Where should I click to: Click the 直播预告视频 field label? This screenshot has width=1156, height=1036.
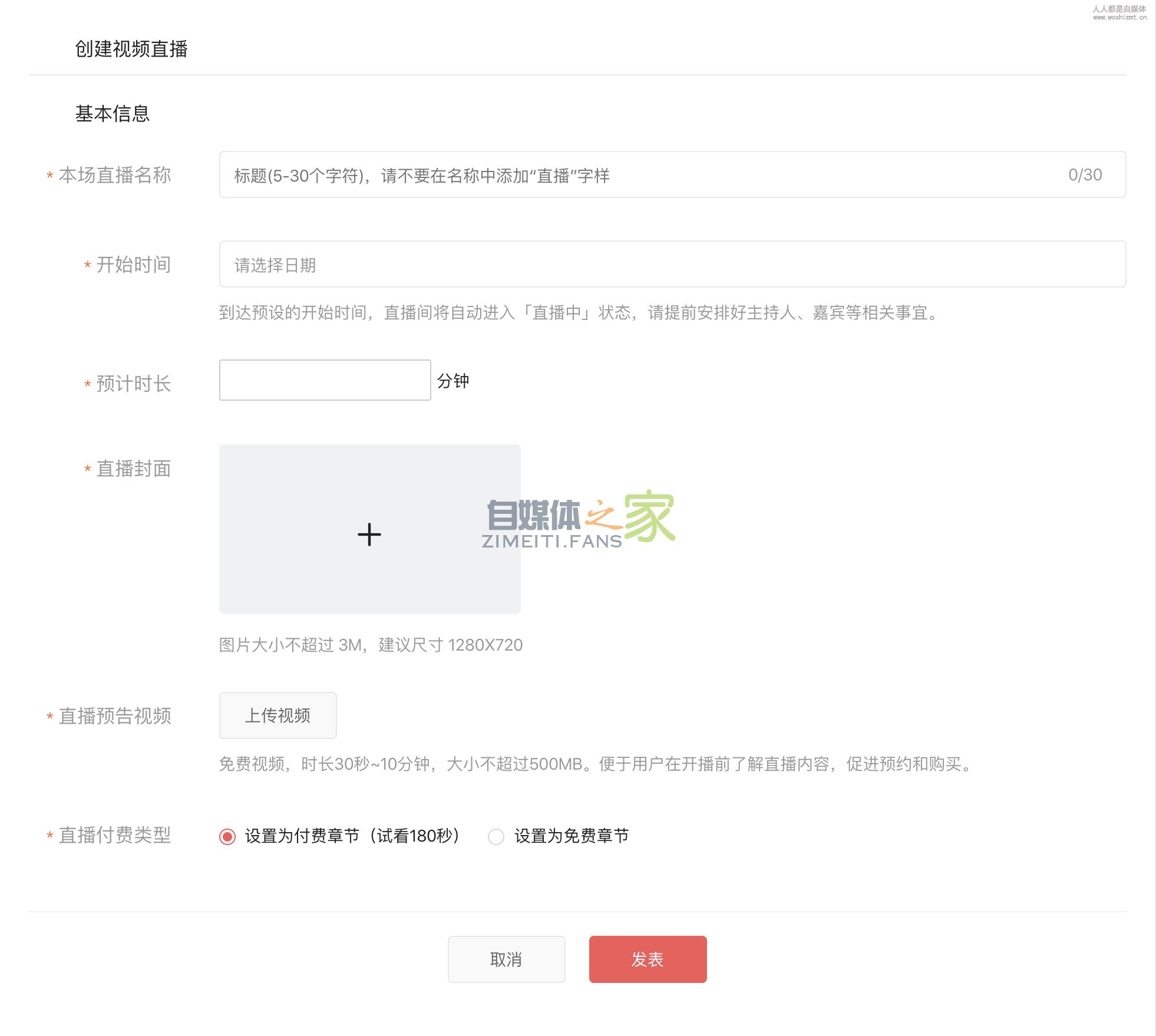(x=115, y=716)
